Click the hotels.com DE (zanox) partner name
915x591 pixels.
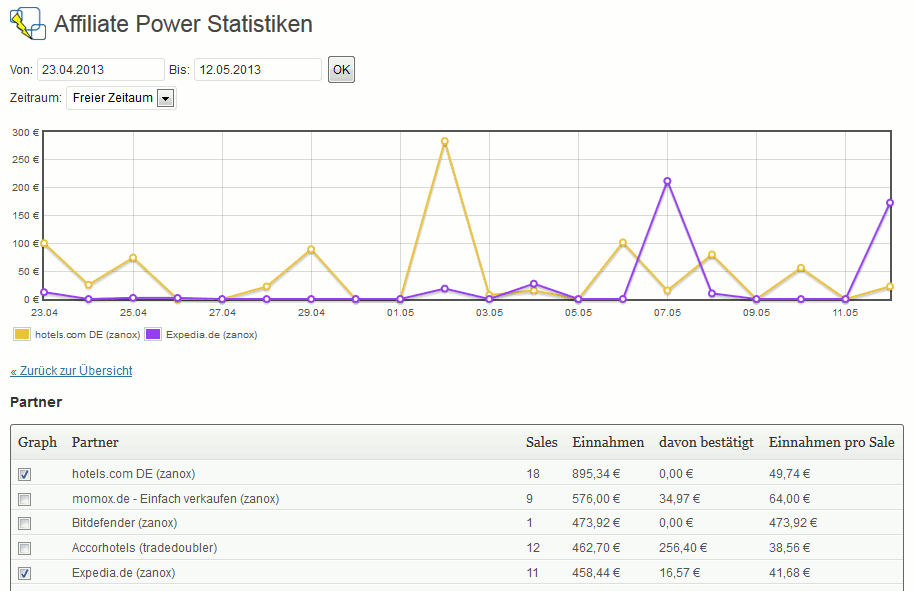coord(134,474)
